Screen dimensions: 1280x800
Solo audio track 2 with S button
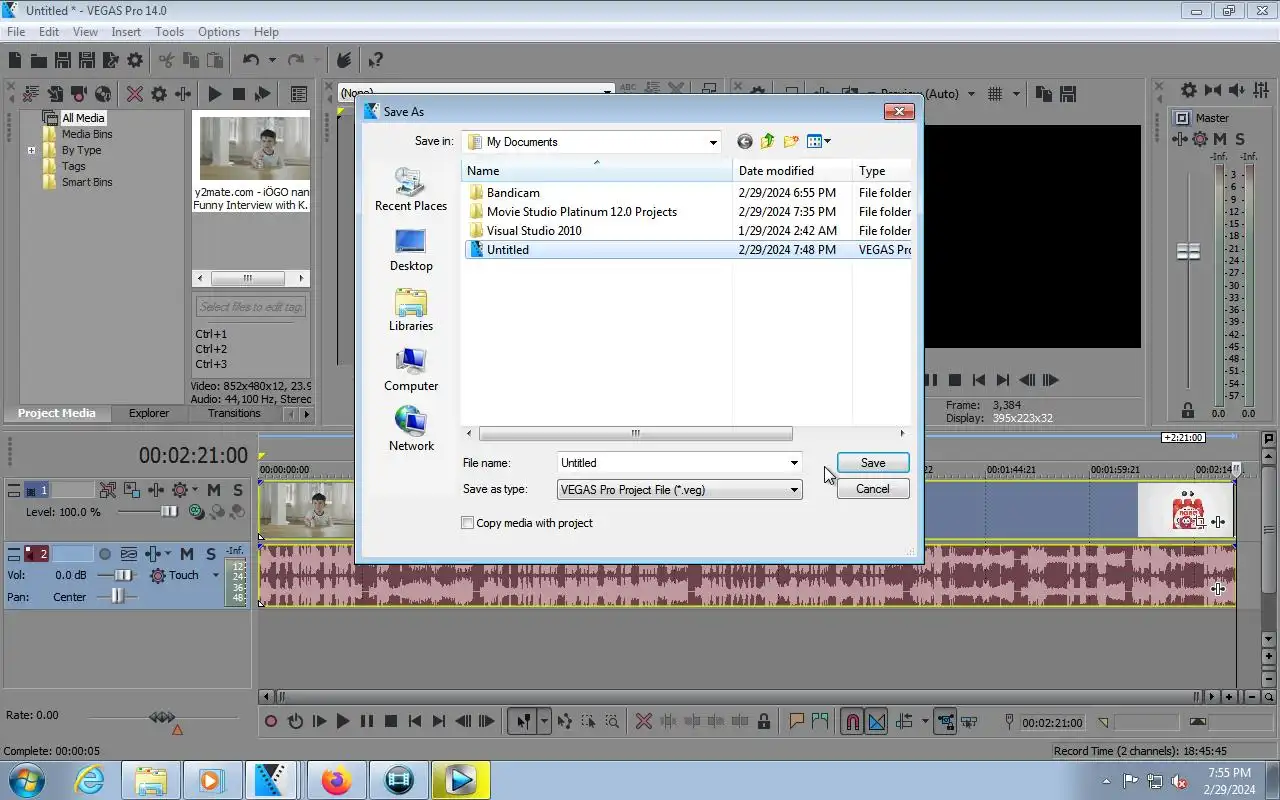pyautogui.click(x=211, y=553)
